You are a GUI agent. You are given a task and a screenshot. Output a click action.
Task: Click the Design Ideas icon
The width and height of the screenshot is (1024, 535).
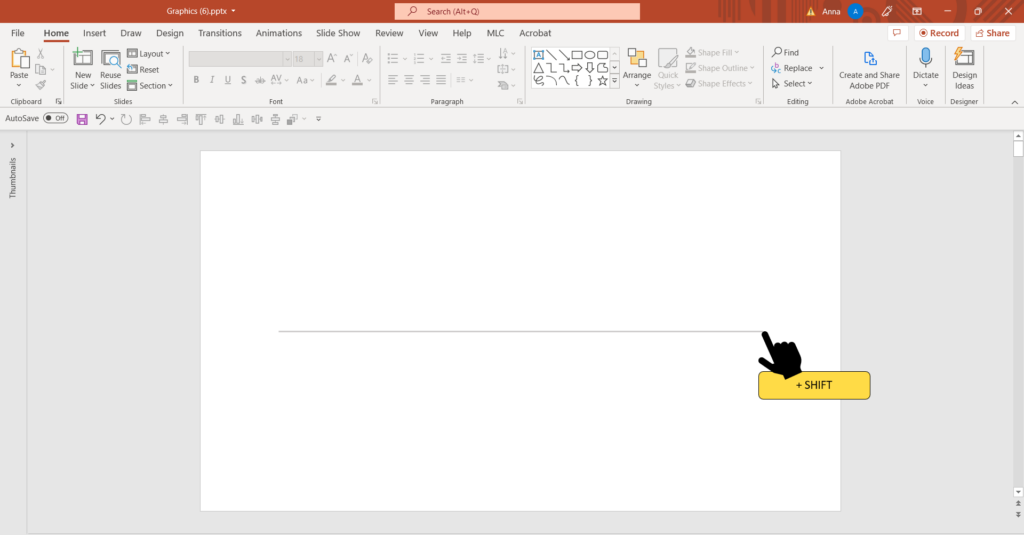(x=964, y=68)
